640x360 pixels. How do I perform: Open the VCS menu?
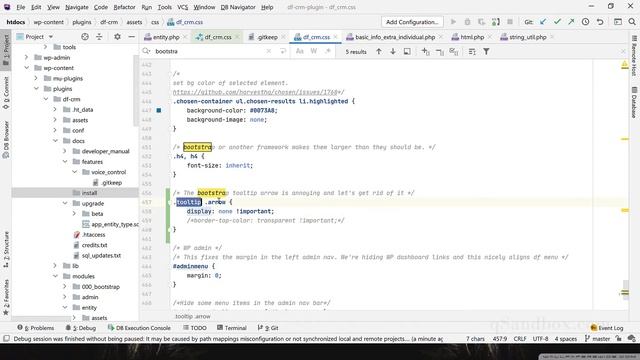pos(182,7)
